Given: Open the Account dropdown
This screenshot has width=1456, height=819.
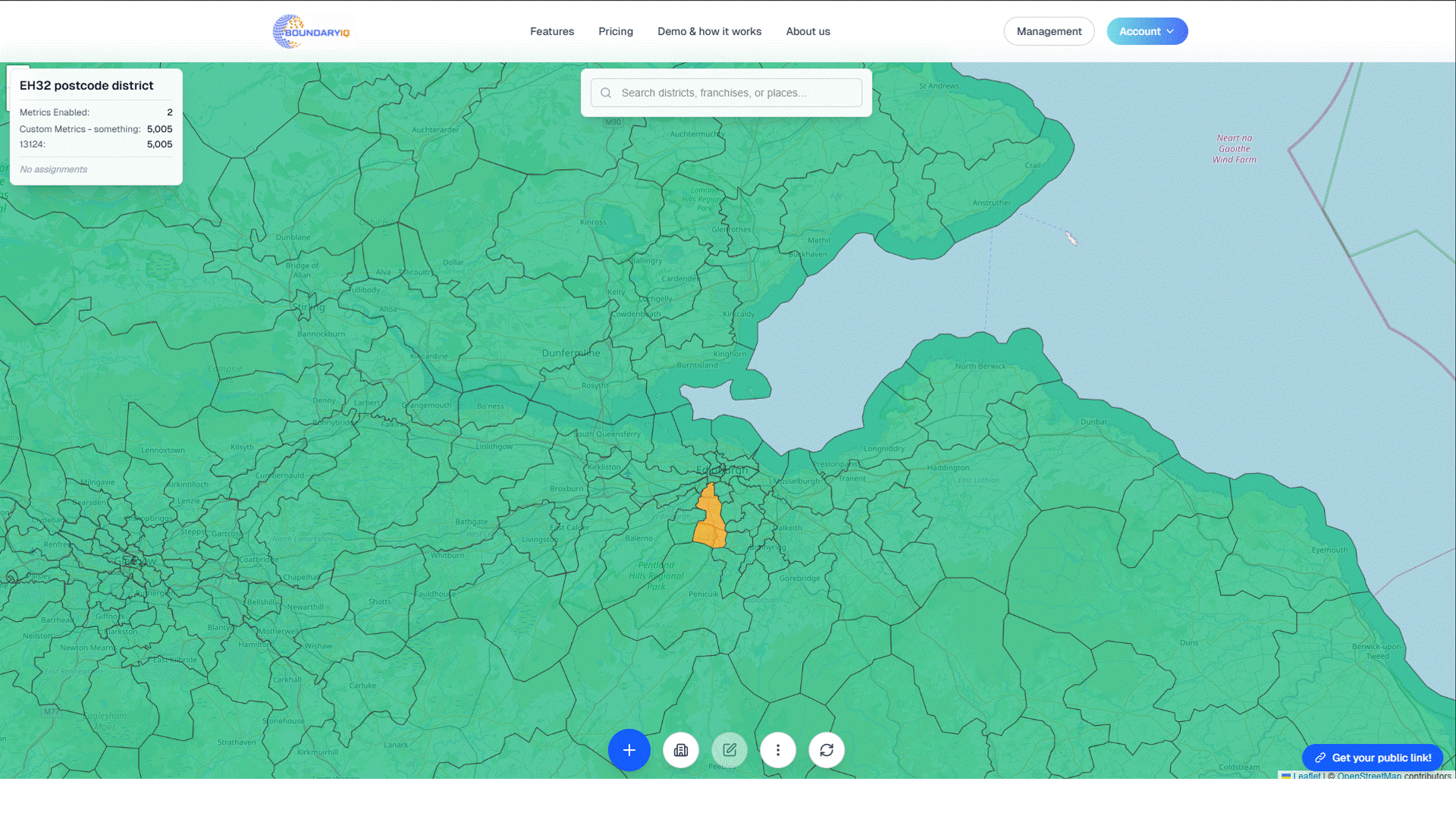Looking at the screenshot, I should click(x=1147, y=31).
